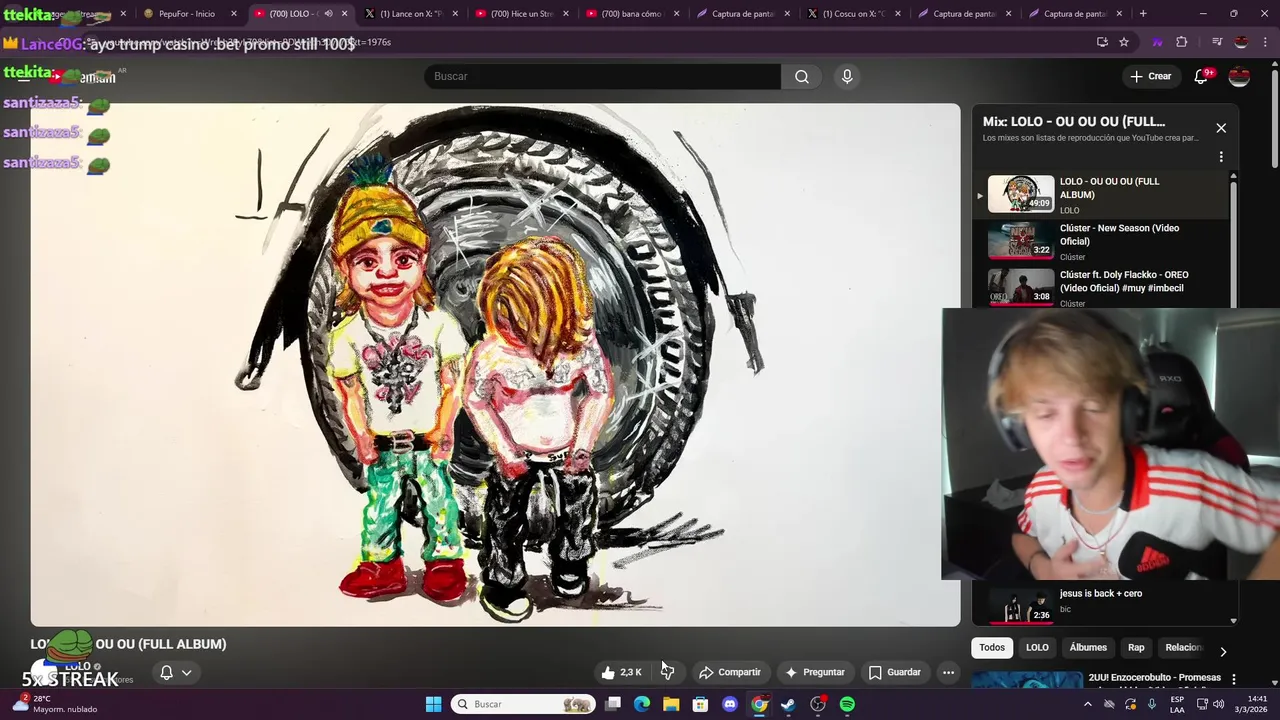Click the Preguntar button

point(815,672)
